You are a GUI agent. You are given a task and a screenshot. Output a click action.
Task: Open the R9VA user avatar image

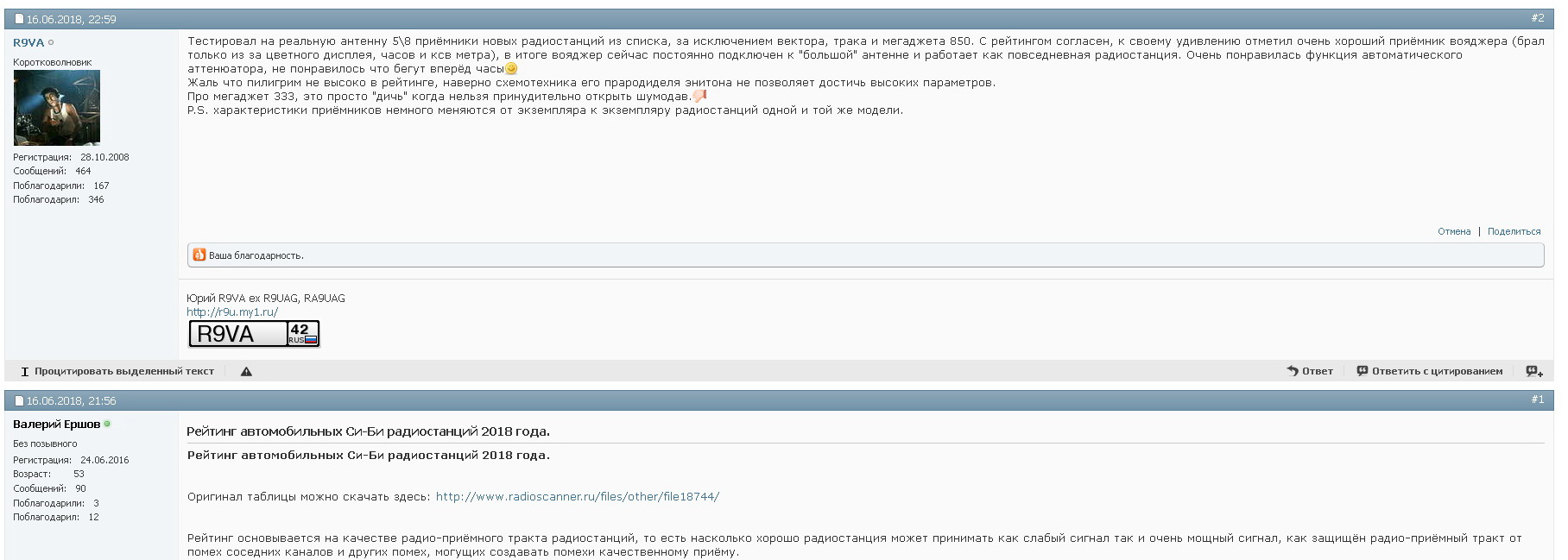(x=57, y=108)
